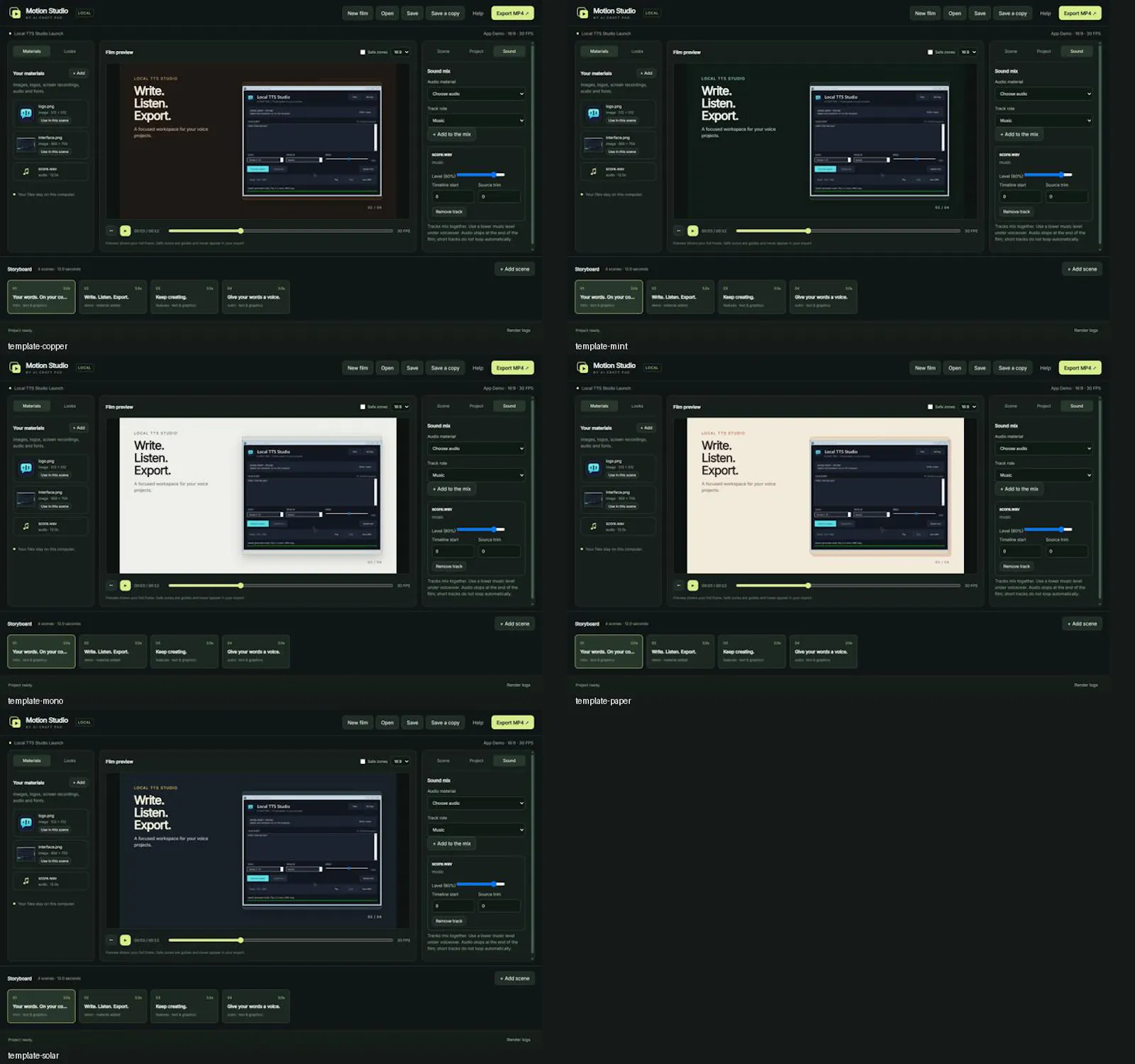The width and height of the screenshot is (1135, 1064).
Task: Click Motion Studio logo in template-mint panel
Action: pos(582,13)
